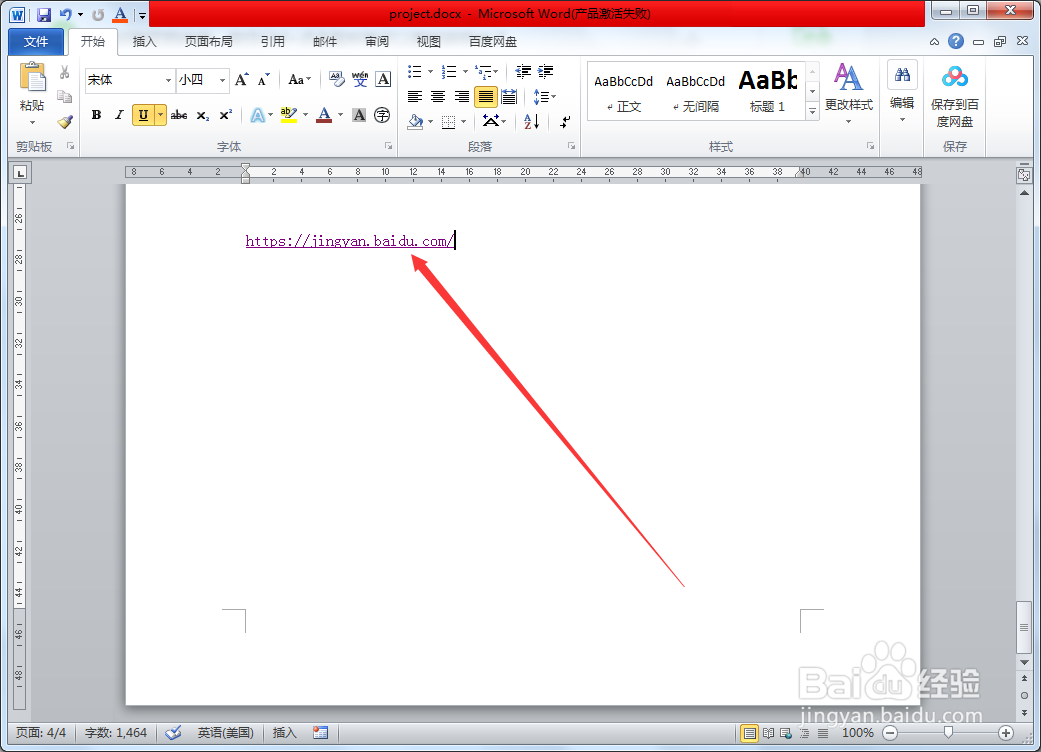Apply distributed alignment
Viewport: 1041px width, 752px height.
pos(509,97)
